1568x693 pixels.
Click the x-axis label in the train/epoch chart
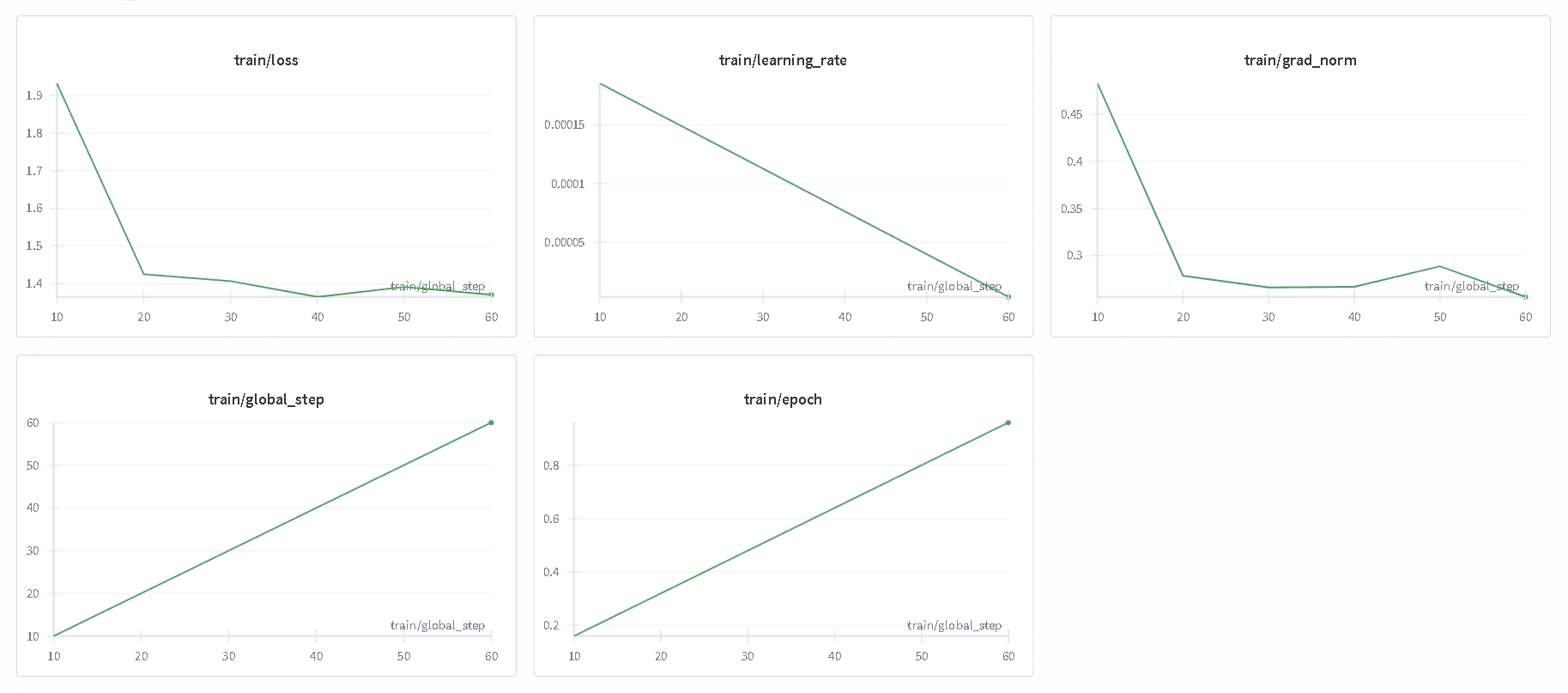pyautogui.click(x=954, y=625)
